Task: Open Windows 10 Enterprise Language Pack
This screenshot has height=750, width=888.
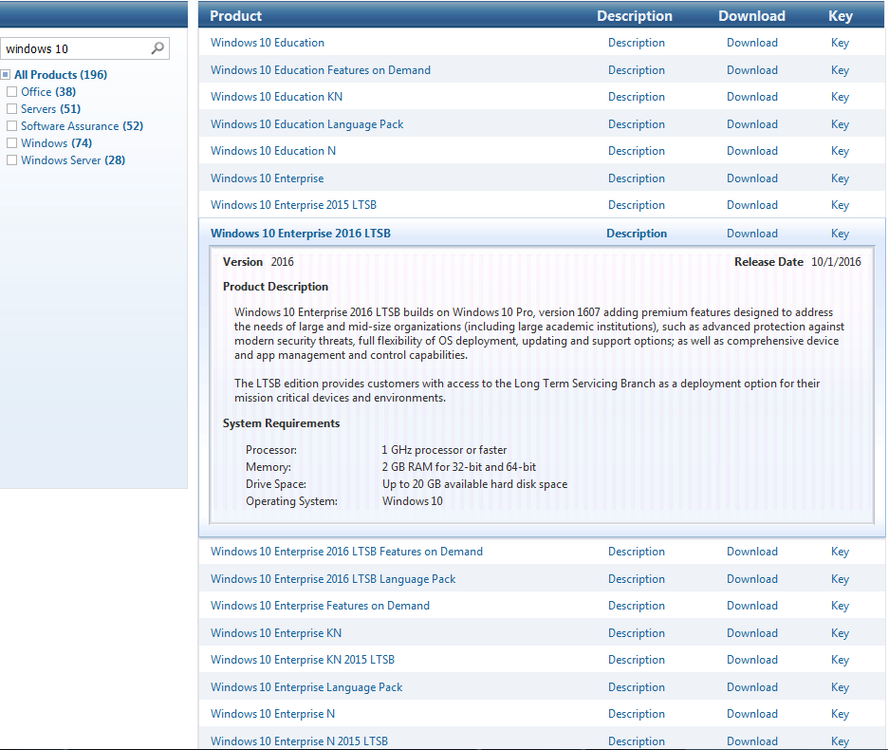Action: click(306, 687)
